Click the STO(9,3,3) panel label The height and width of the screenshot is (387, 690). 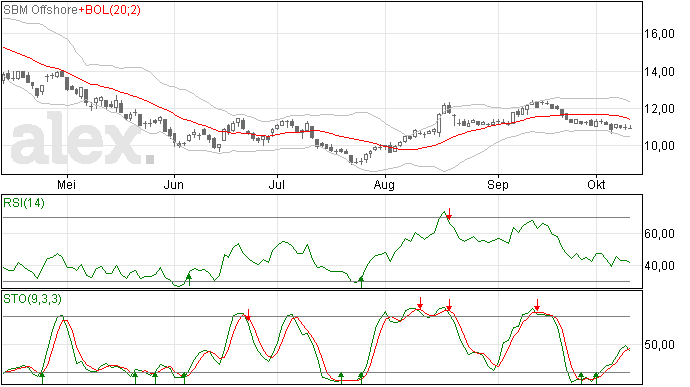click(33, 299)
